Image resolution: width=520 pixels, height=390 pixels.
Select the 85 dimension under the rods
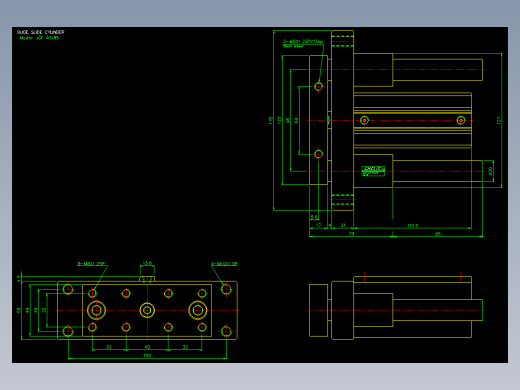click(438, 234)
